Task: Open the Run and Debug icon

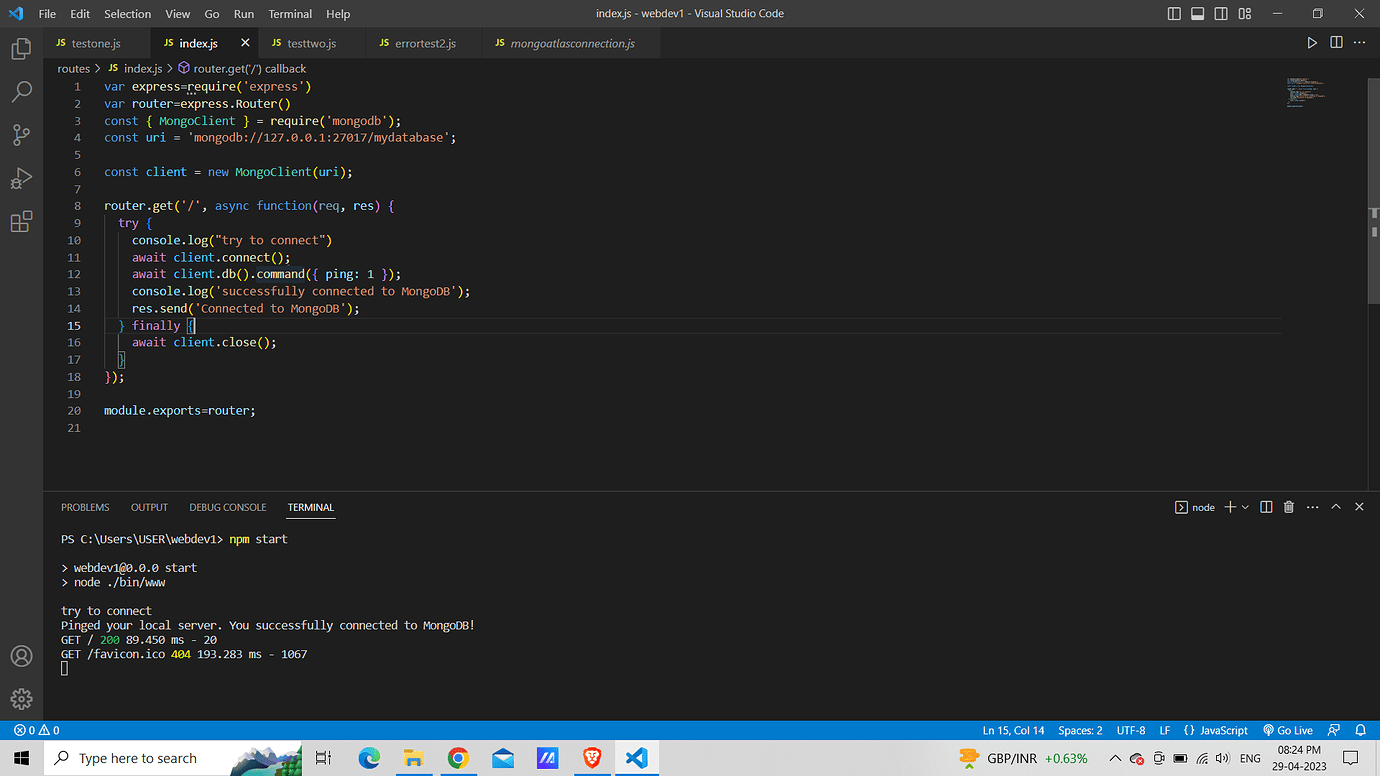Action: point(21,178)
